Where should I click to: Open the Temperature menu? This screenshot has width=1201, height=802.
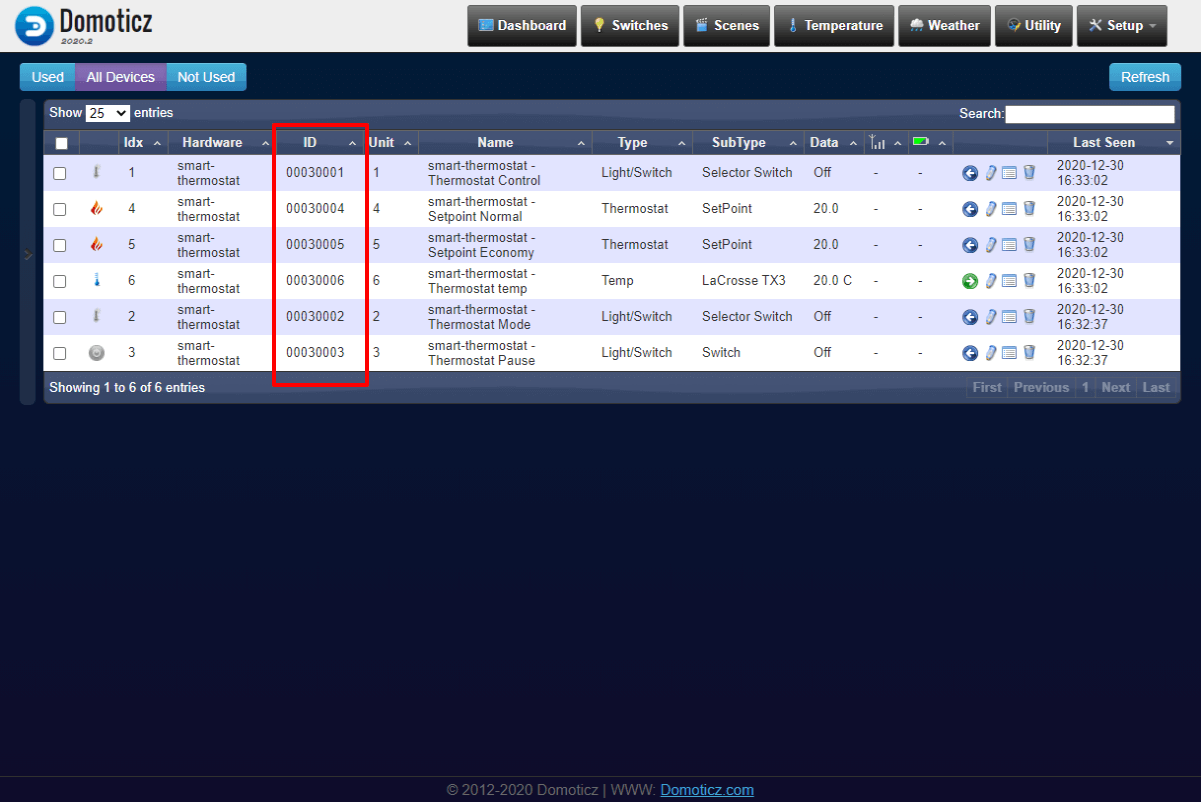point(833,26)
